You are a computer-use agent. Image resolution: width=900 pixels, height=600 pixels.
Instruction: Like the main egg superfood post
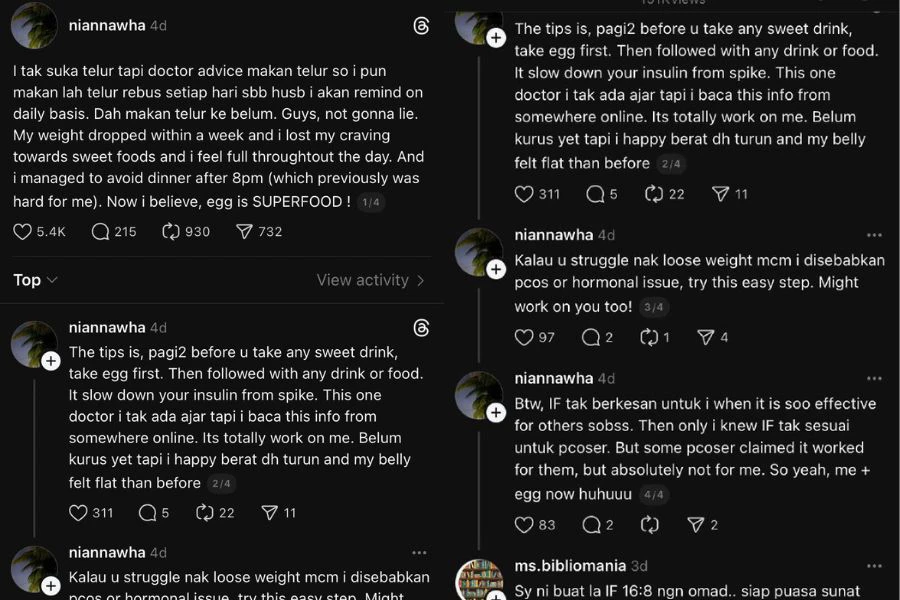point(23,232)
